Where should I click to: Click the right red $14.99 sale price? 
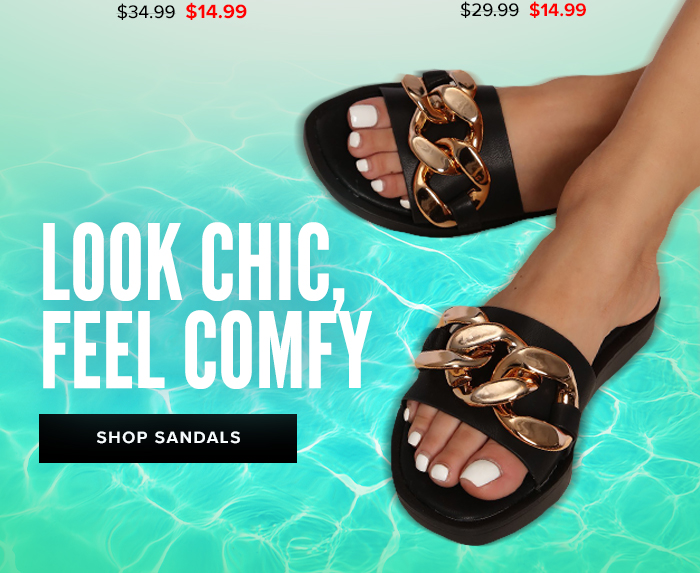point(558,10)
